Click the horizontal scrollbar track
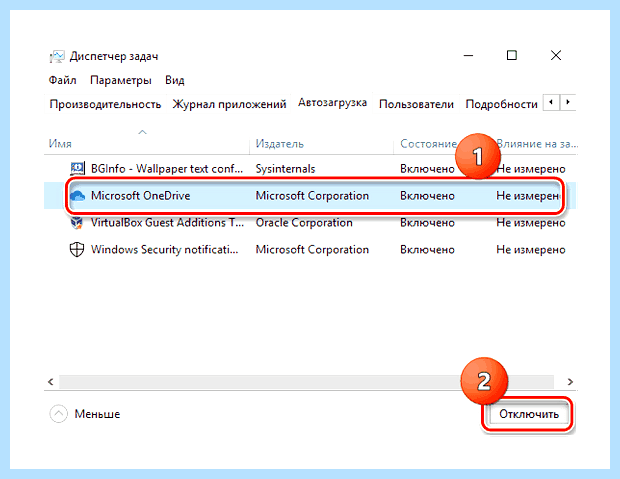Image resolution: width=620 pixels, height=479 pixels. [x=306, y=382]
